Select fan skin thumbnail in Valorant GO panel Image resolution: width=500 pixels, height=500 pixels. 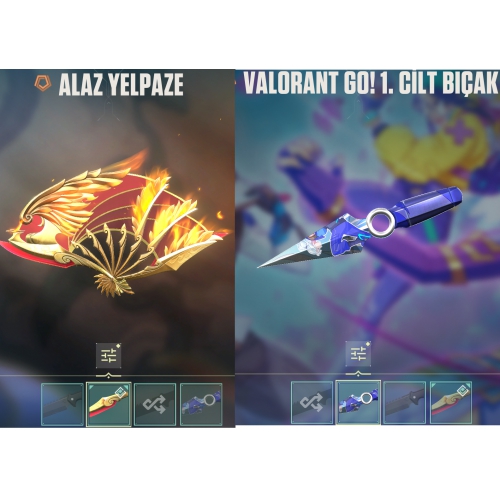[451, 402]
